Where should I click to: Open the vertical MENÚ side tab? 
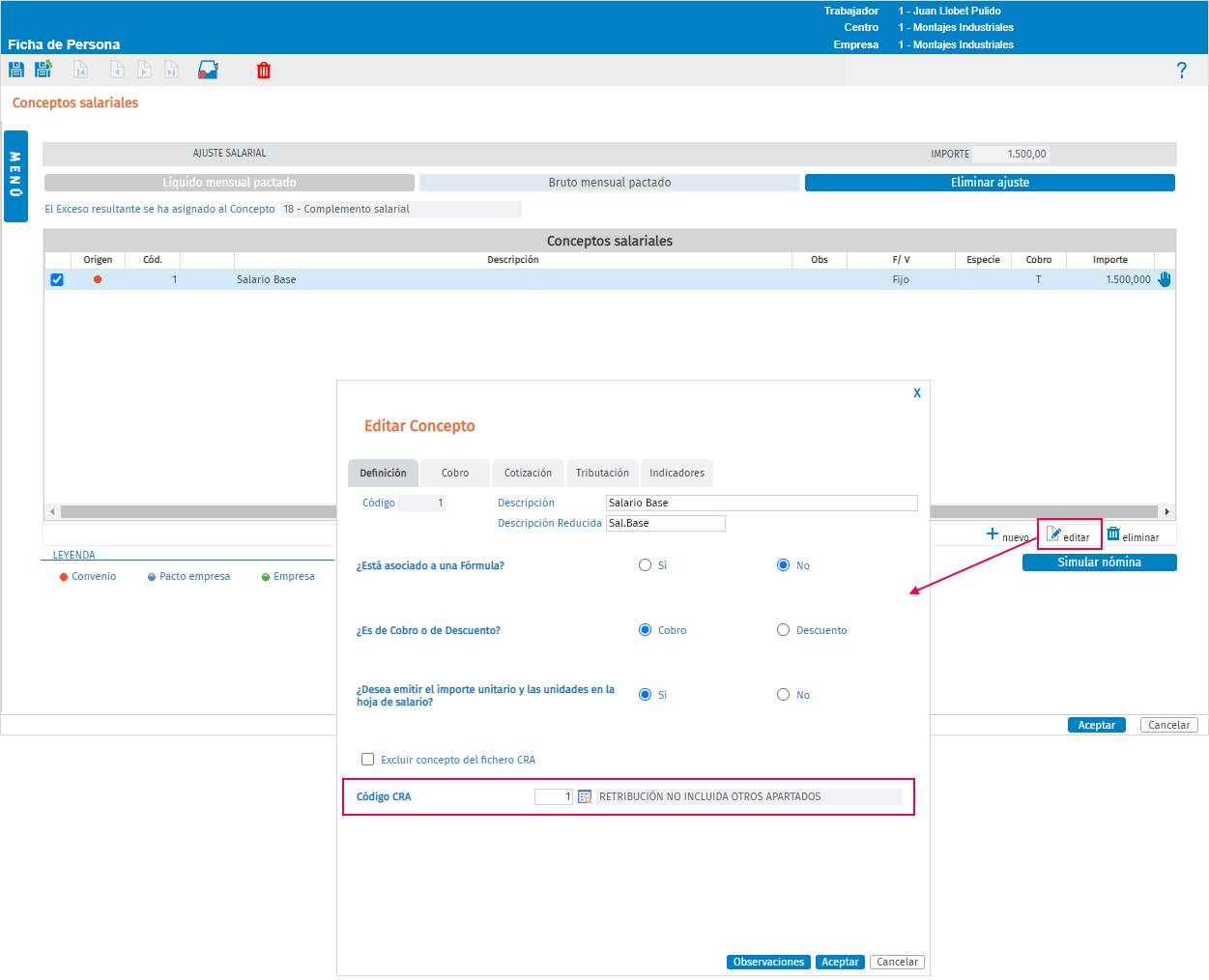pyautogui.click(x=15, y=176)
